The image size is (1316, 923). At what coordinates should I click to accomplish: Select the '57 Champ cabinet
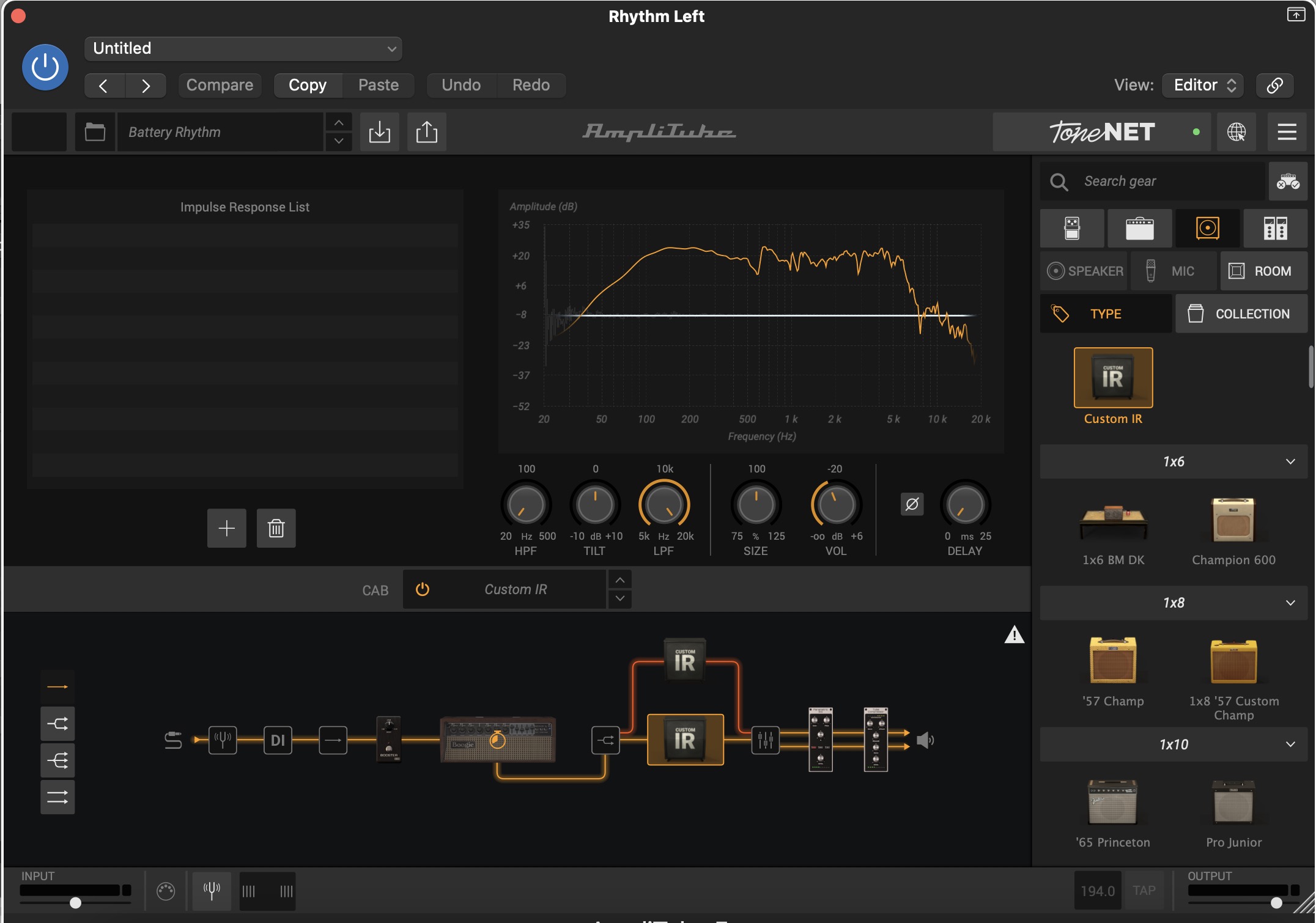1113,660
